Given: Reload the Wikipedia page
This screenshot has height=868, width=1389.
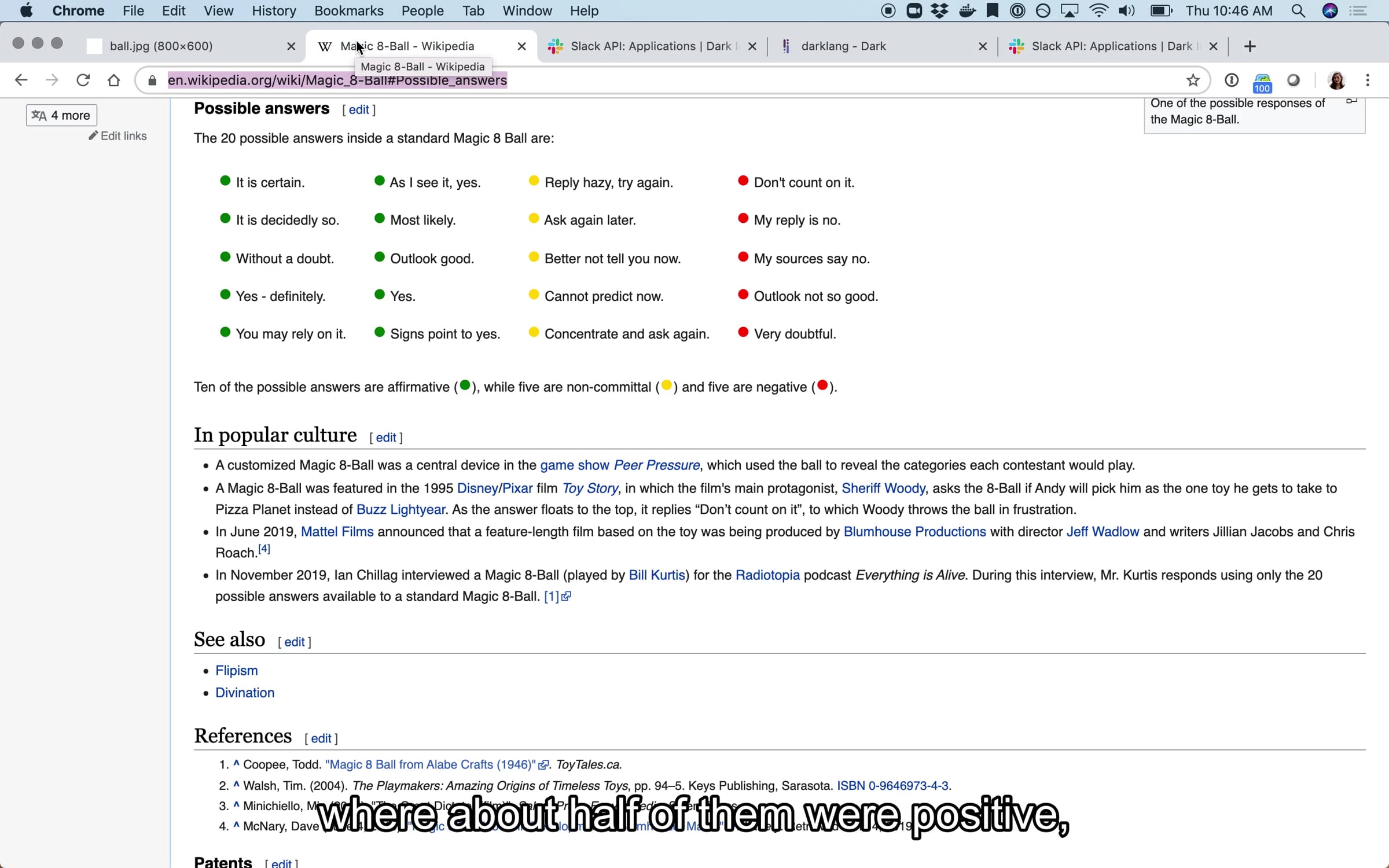Looking at the screenshot, I should (83, 80).
